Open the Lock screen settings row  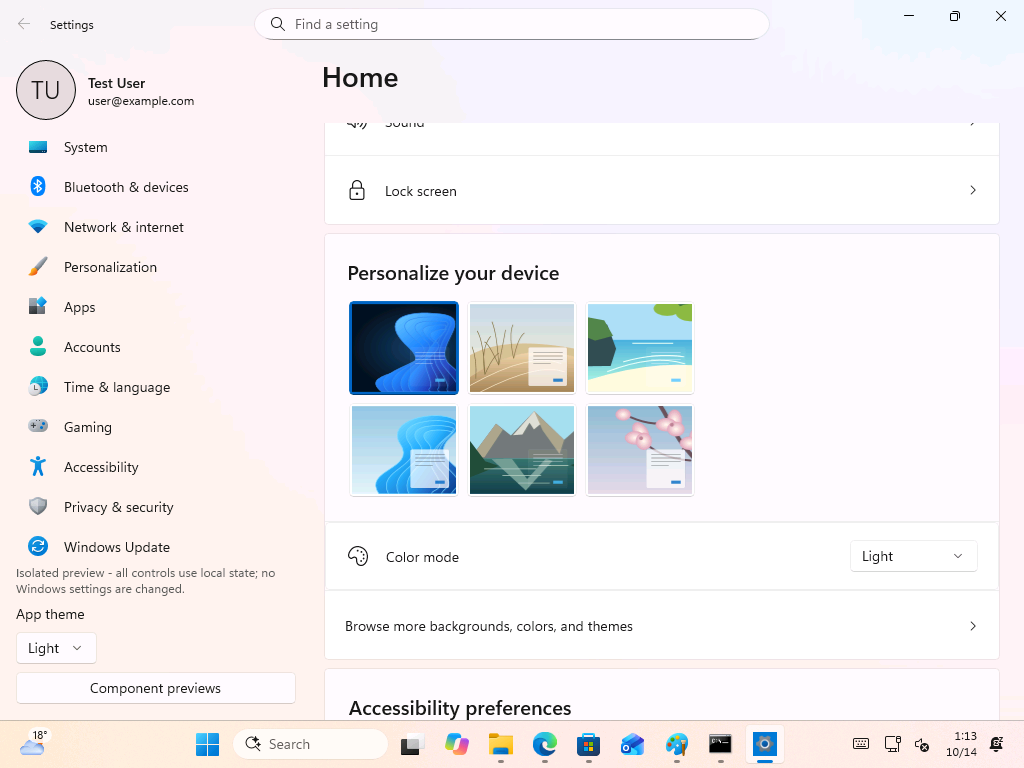tap(662, 191)
